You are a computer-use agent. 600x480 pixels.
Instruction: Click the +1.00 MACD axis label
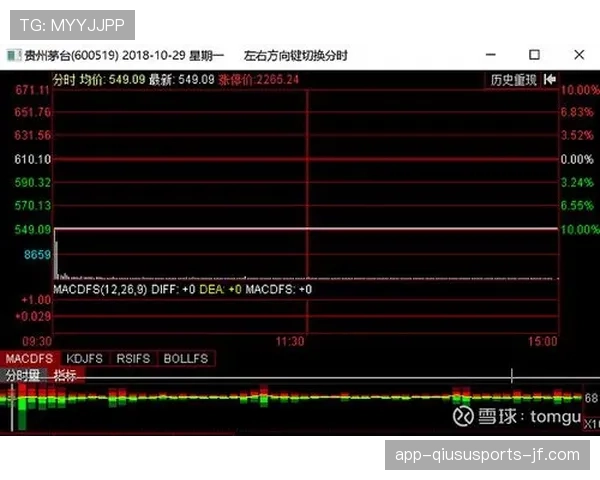coord(36,300)
